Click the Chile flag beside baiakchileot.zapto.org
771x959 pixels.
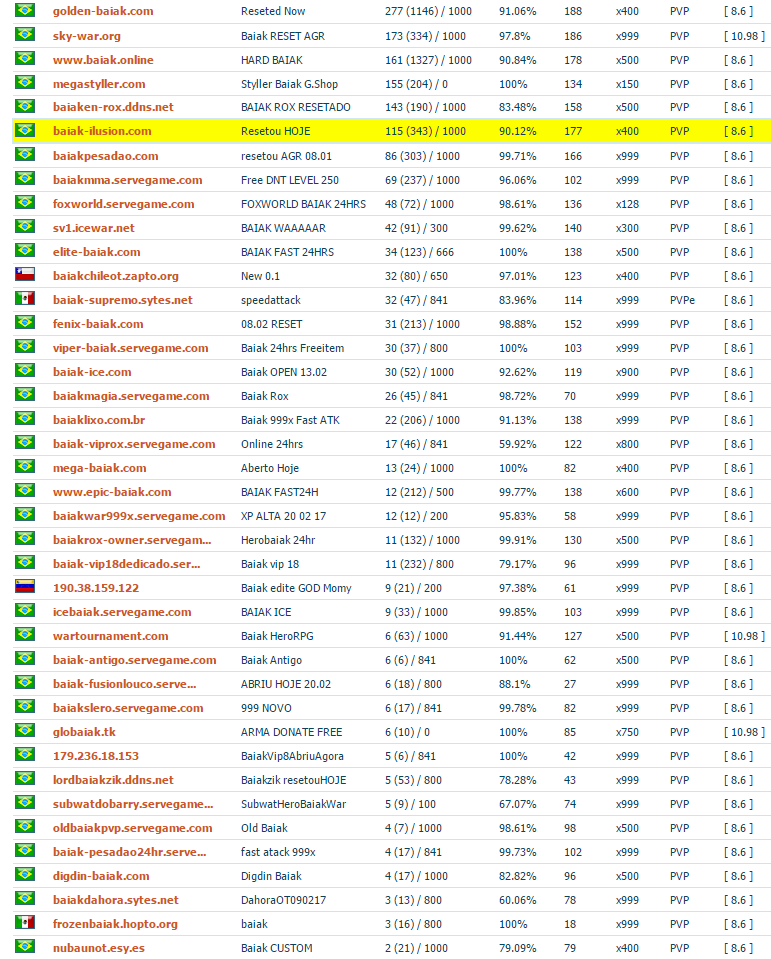pyautogui.click(x=25, y=275)
